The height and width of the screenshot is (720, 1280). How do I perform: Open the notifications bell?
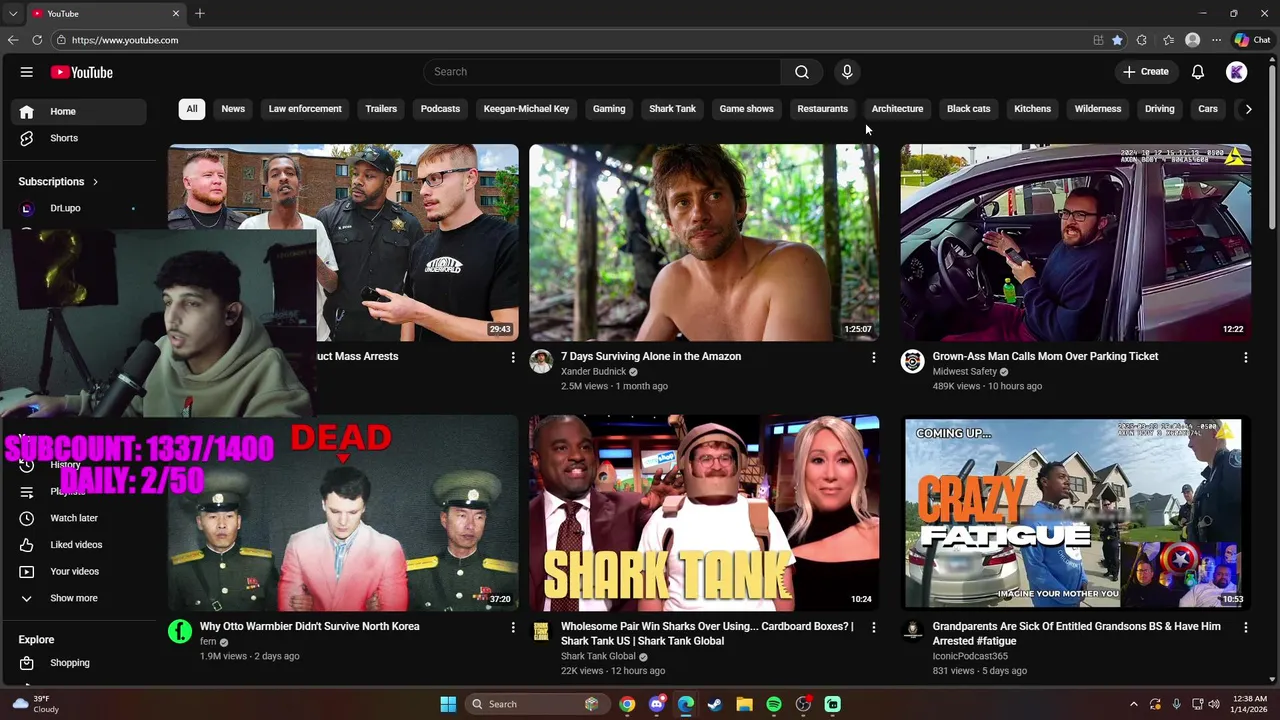(x=1198, y=72)
